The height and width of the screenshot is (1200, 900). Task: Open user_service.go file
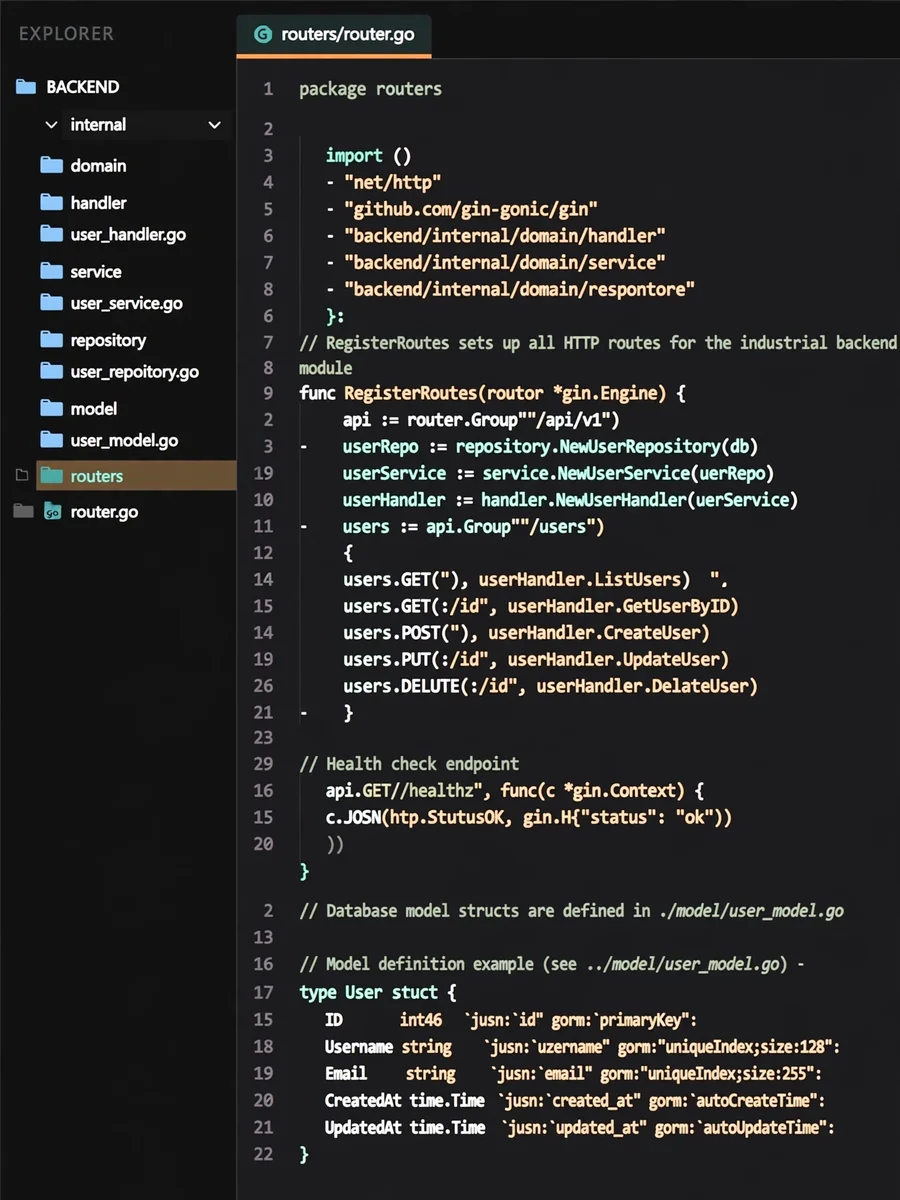point(127,303)
